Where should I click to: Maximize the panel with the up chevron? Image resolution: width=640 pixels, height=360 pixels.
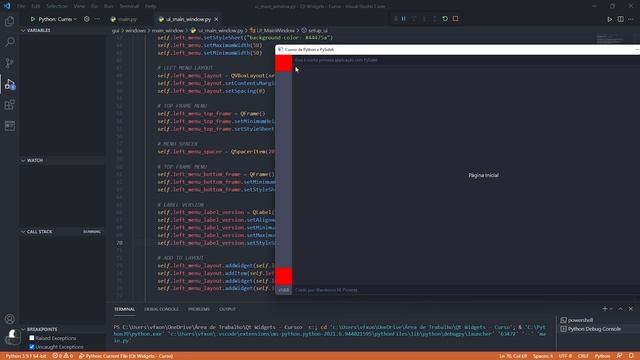(x=620, y=309)
